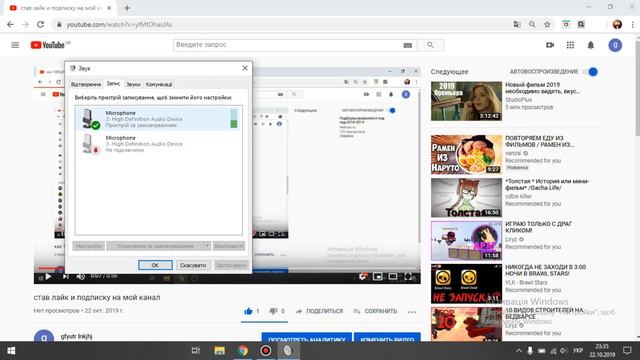The image size is (640, 360).
Task: Open the Windows Start menu
Action: [11, 351]
